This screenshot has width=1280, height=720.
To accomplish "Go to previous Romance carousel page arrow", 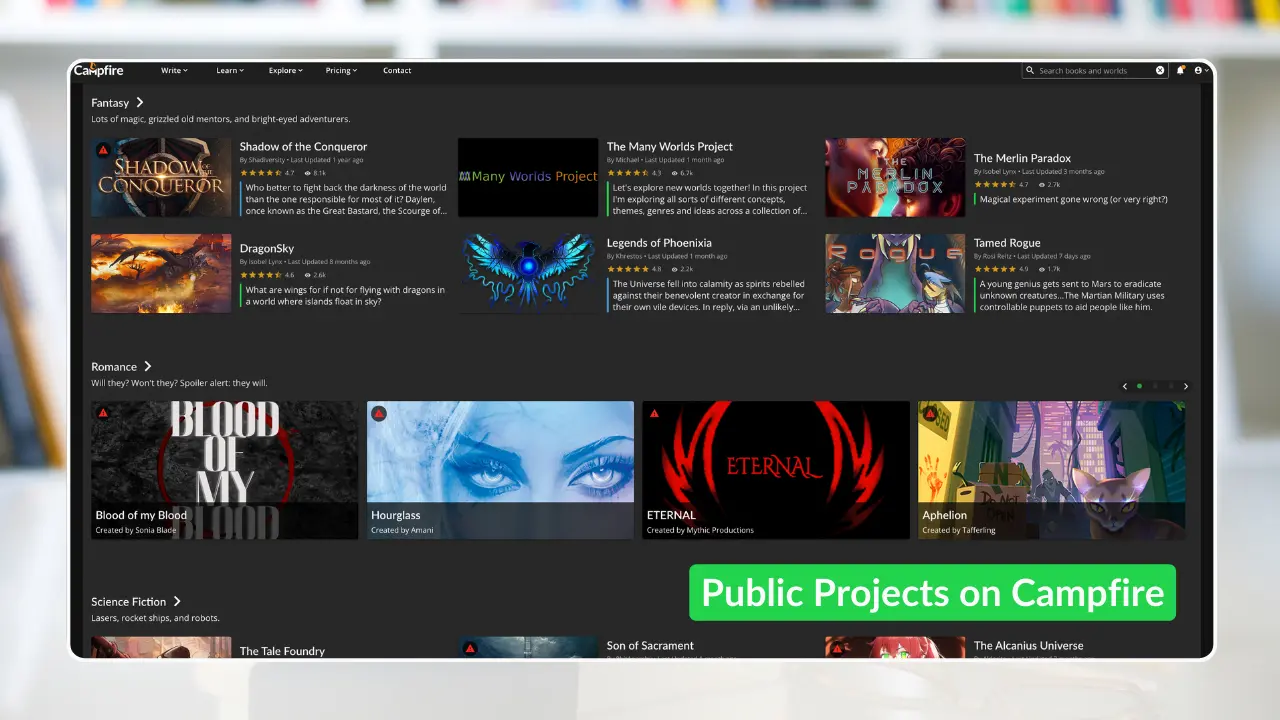I will 1125,386.
